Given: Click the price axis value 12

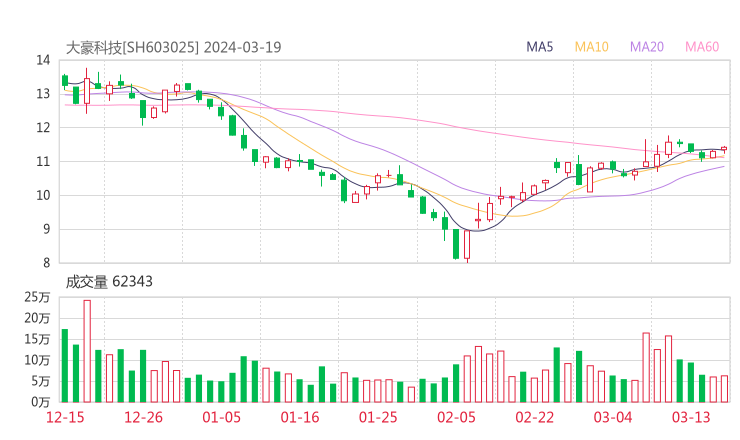Looking at the screenshot, I should 43,127.
